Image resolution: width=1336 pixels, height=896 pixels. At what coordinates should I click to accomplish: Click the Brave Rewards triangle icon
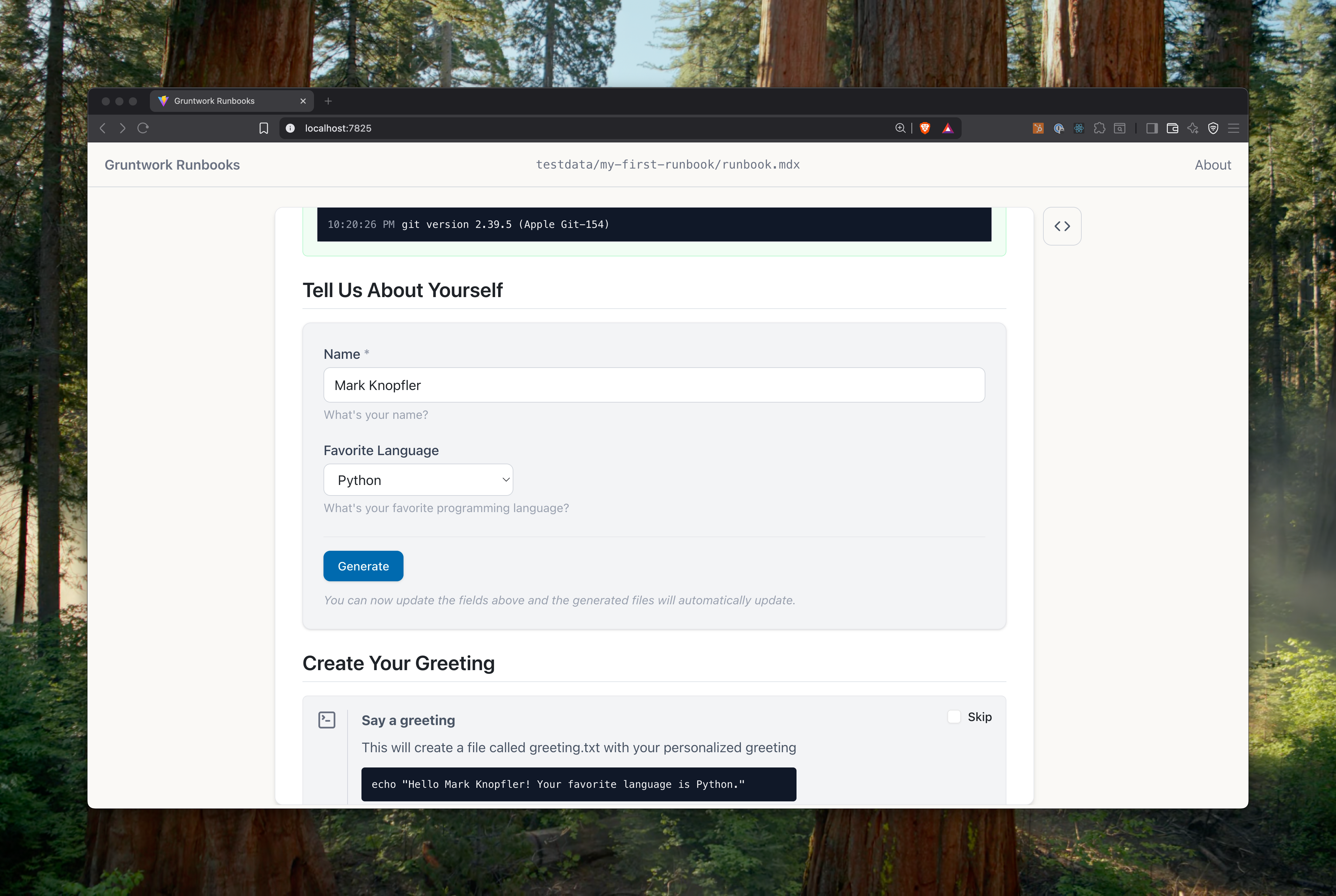click(948, 128)
